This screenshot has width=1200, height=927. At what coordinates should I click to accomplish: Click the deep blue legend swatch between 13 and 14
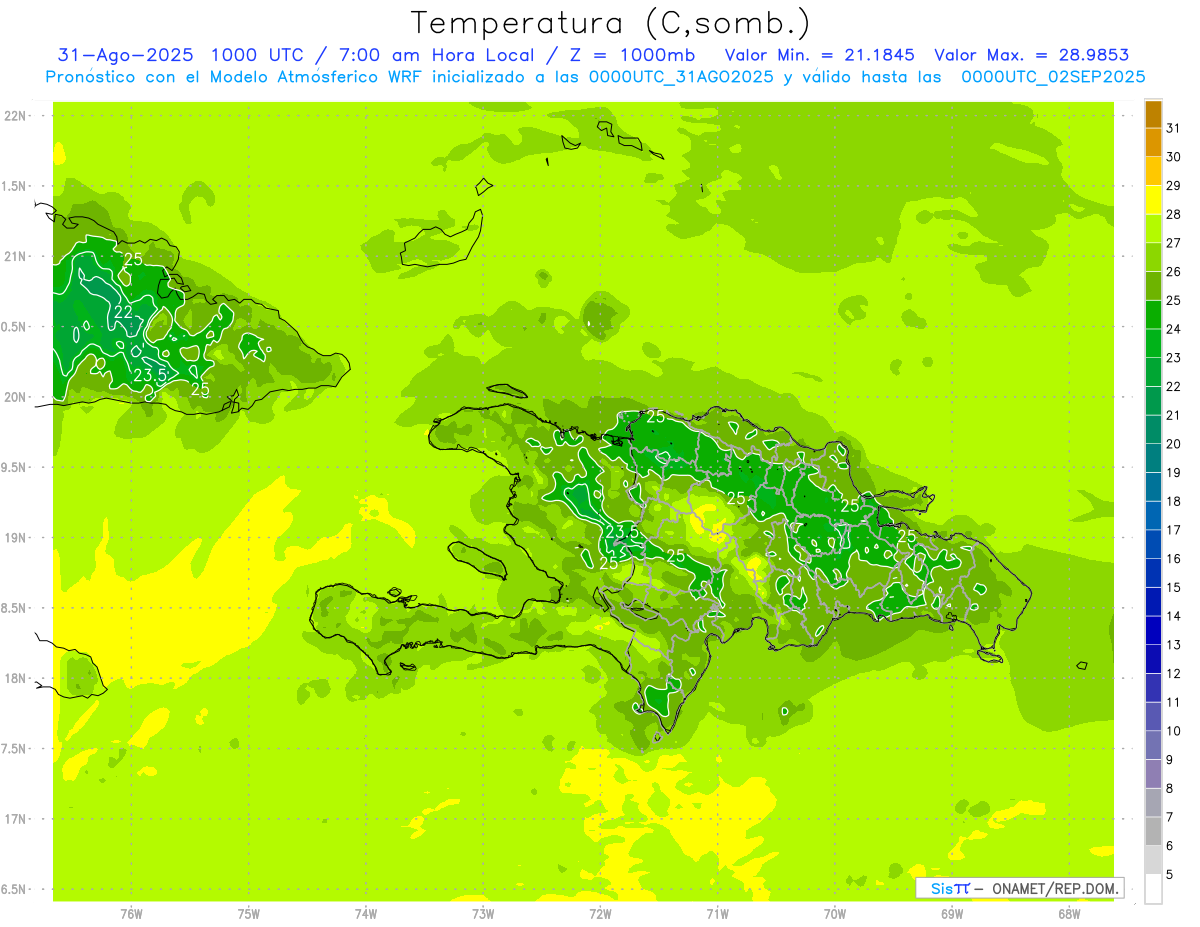pyautogui.click(x=1153, y=630)
